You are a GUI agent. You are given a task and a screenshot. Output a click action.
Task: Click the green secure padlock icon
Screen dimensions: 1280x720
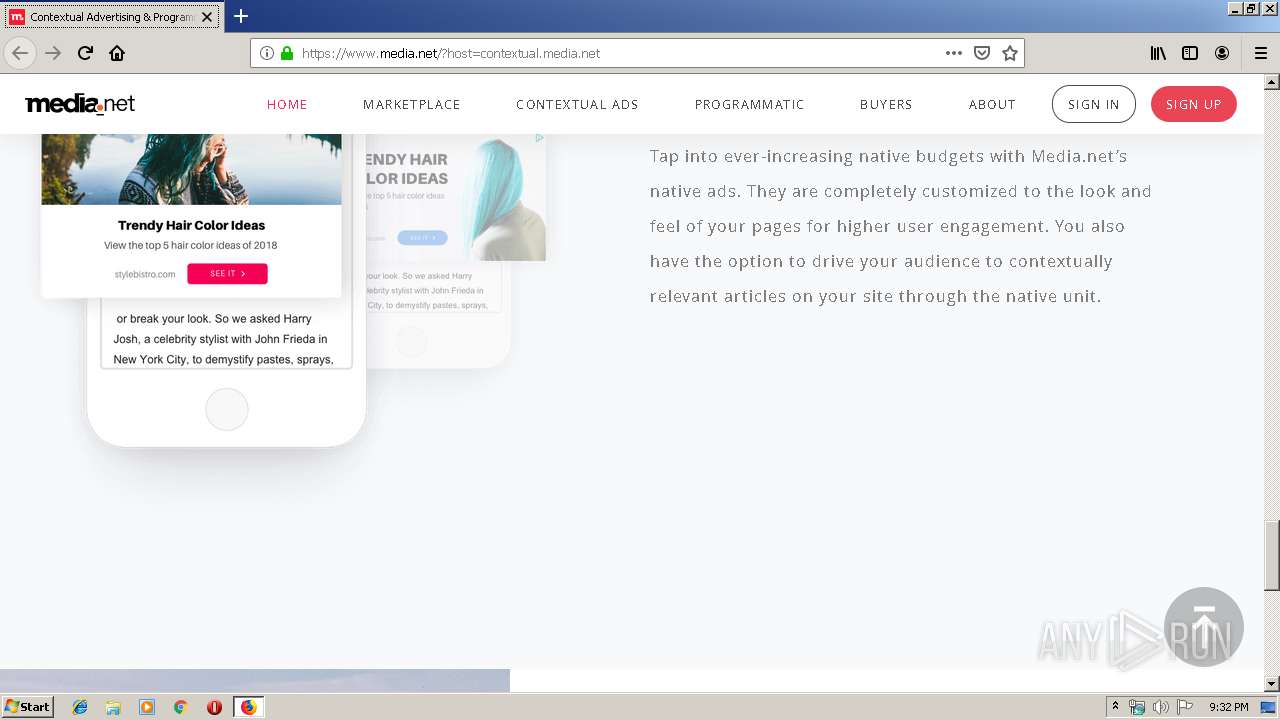click(x=287, y=53)
